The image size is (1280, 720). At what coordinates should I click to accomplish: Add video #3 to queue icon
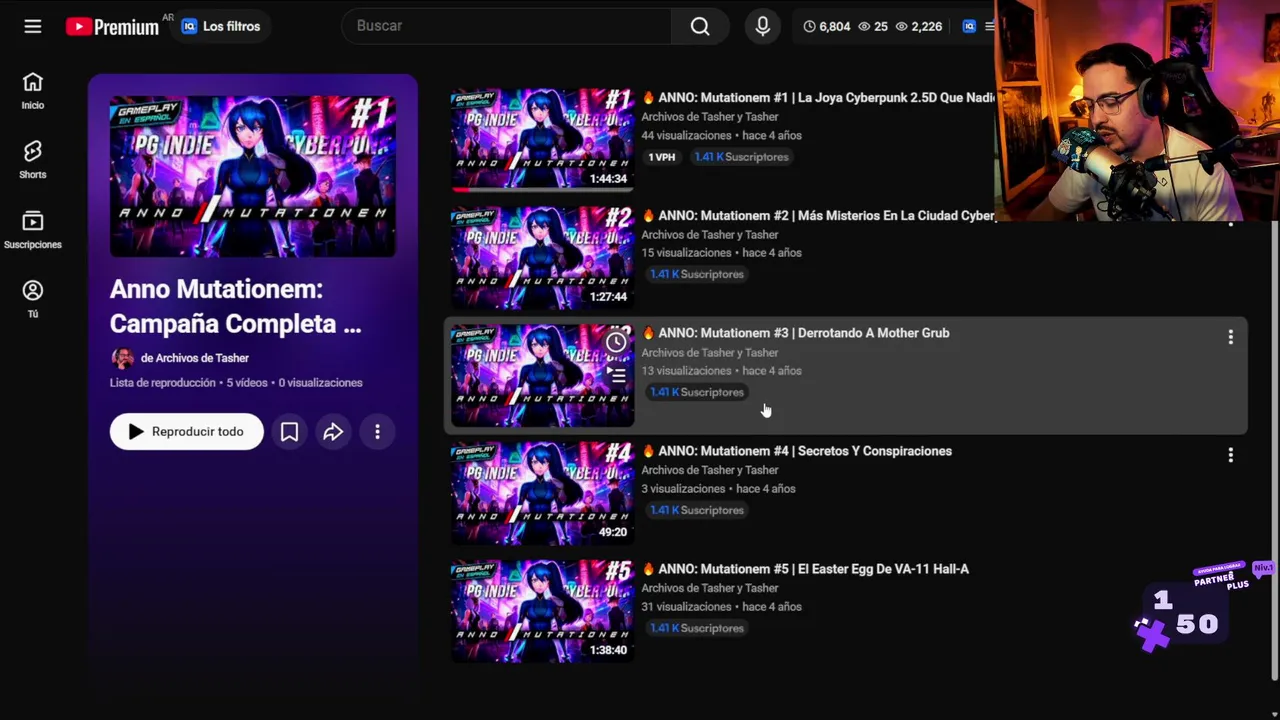coord(616,376)
